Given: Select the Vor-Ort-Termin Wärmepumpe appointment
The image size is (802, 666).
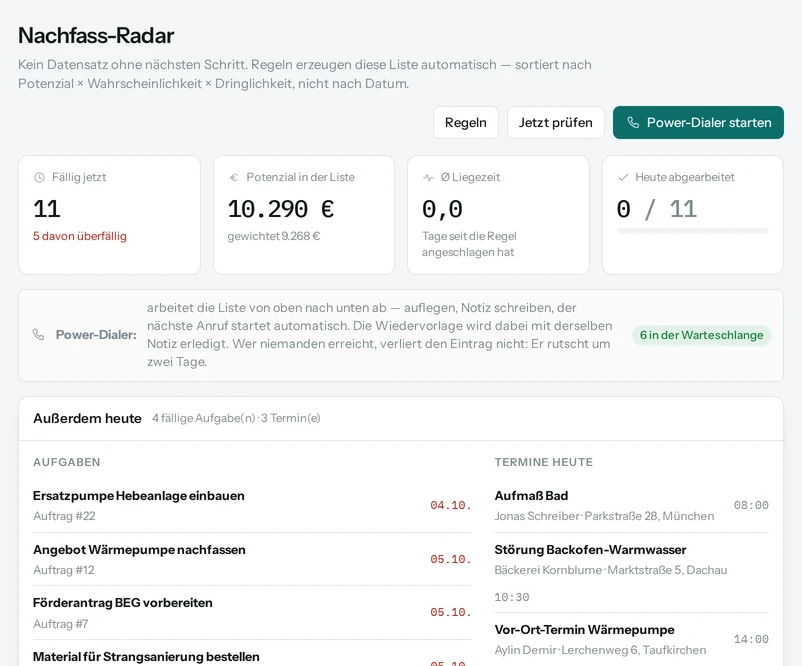Looking at the screenshot, I should tap(631, 639).
